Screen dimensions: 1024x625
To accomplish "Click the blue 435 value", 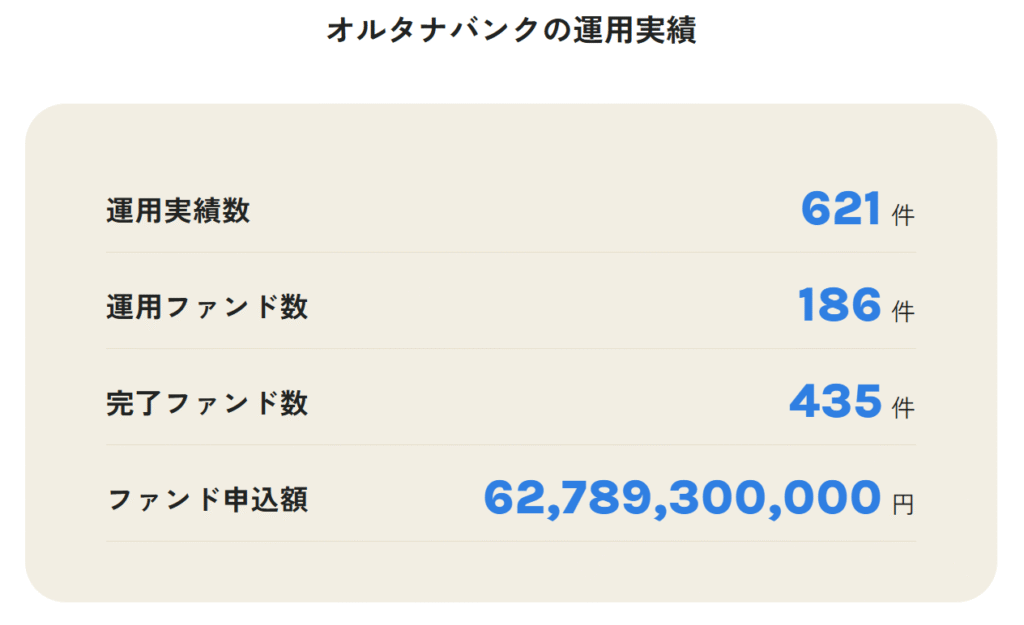I will coord(836,402).
